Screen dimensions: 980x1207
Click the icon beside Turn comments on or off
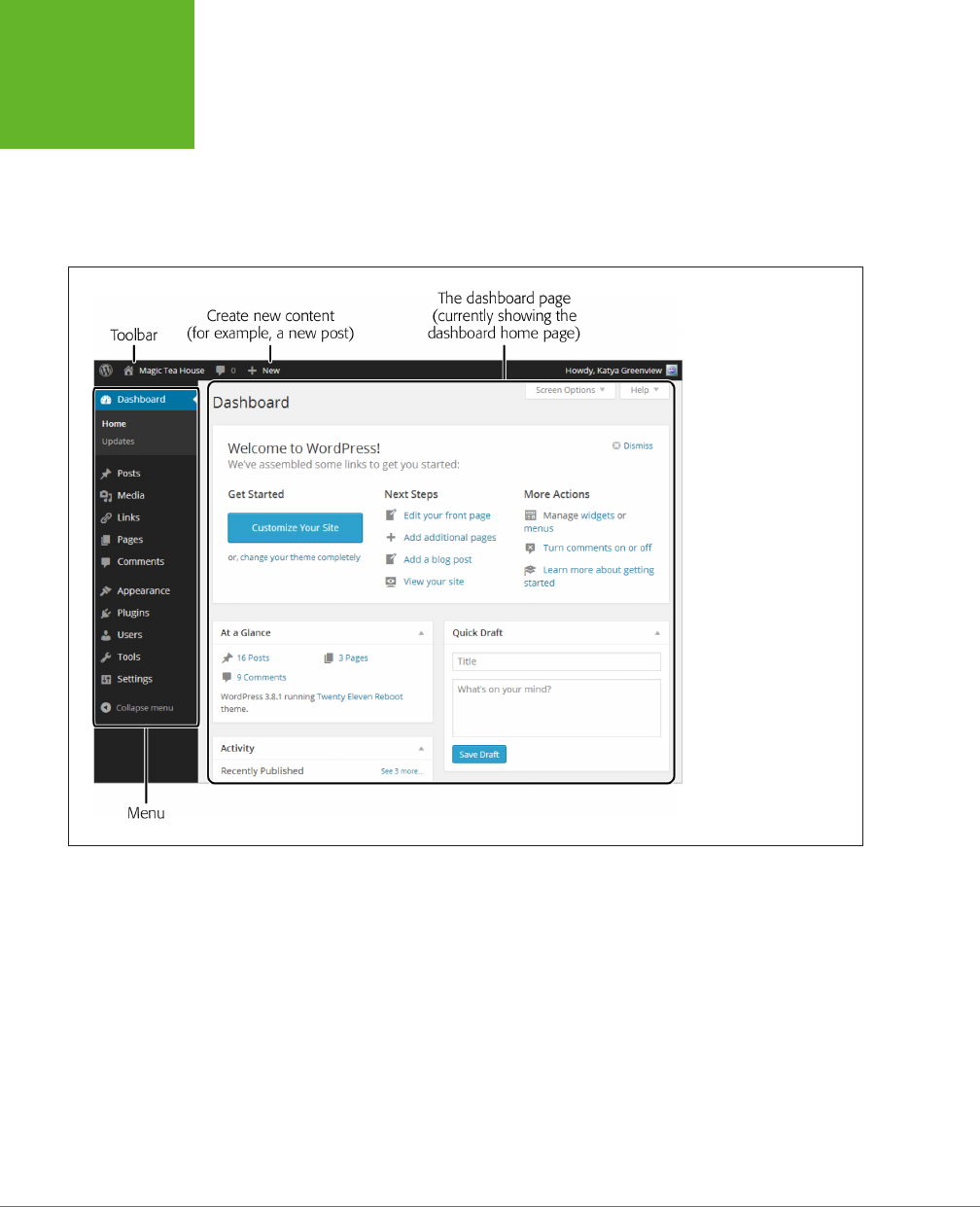531,548
